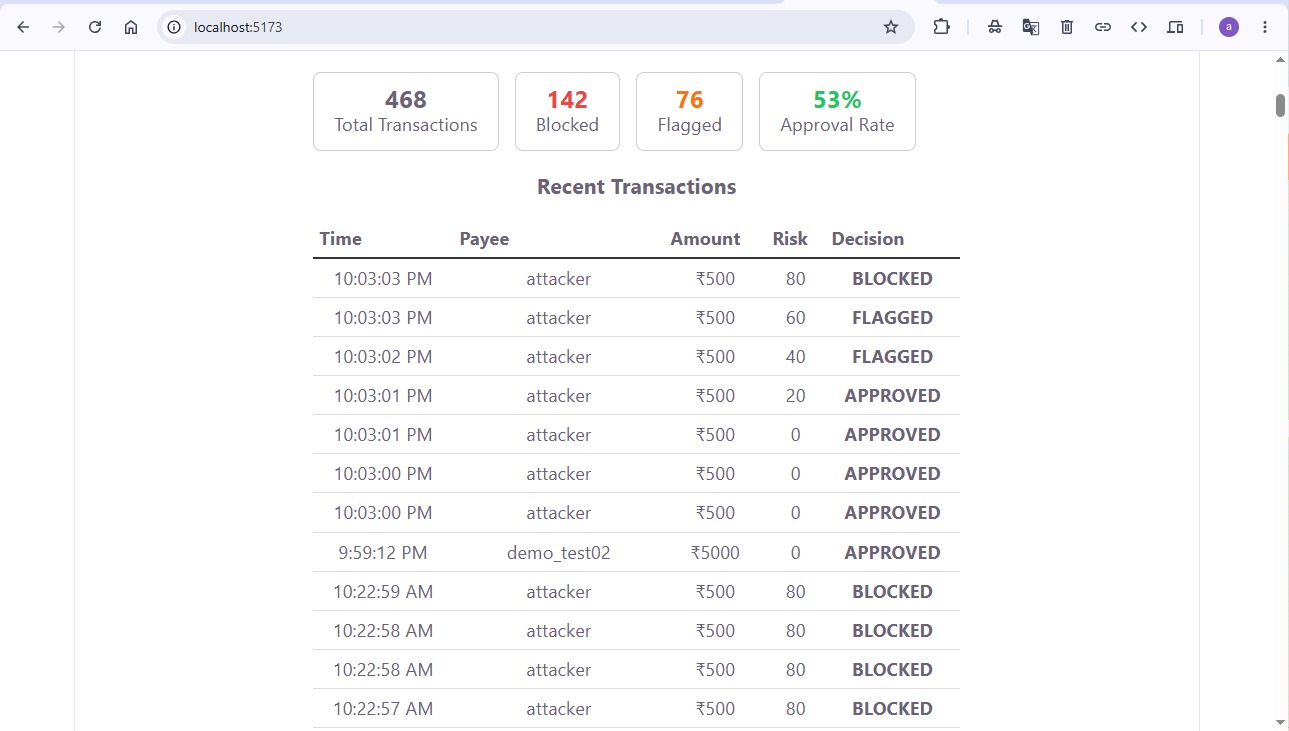The image size is (1289, 731).
Task: Go back to the previous page
Action: pyautogui.click(x=23, y=27)
